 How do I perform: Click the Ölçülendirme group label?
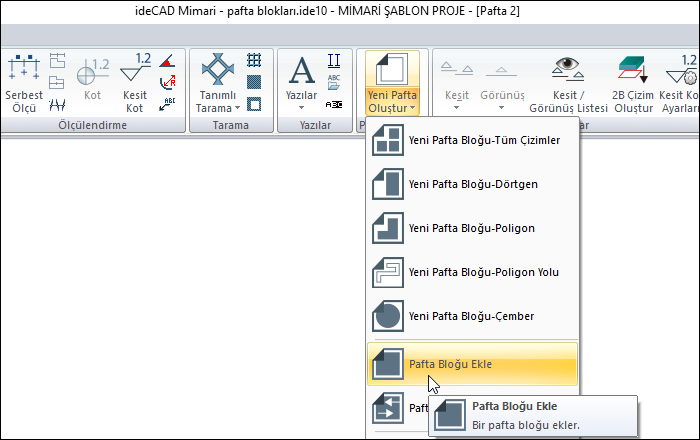(92, 125)
